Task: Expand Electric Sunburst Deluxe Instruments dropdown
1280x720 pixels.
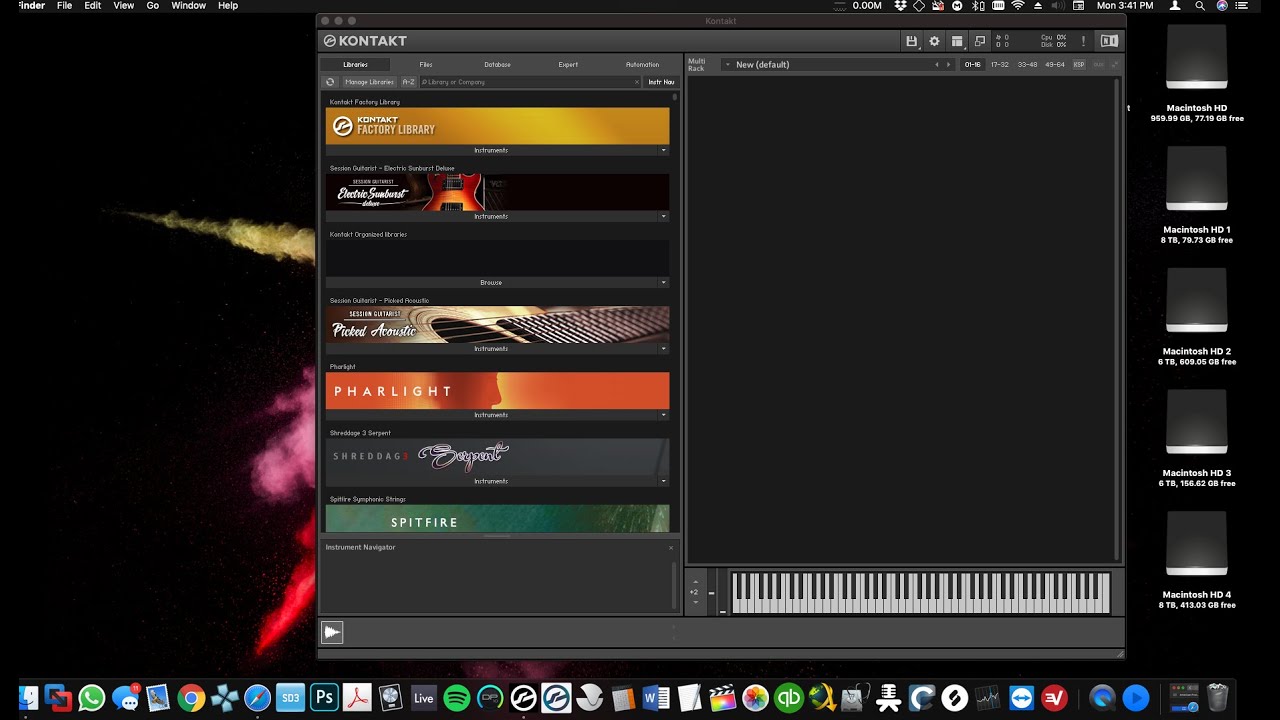Action: coord(663,216)
